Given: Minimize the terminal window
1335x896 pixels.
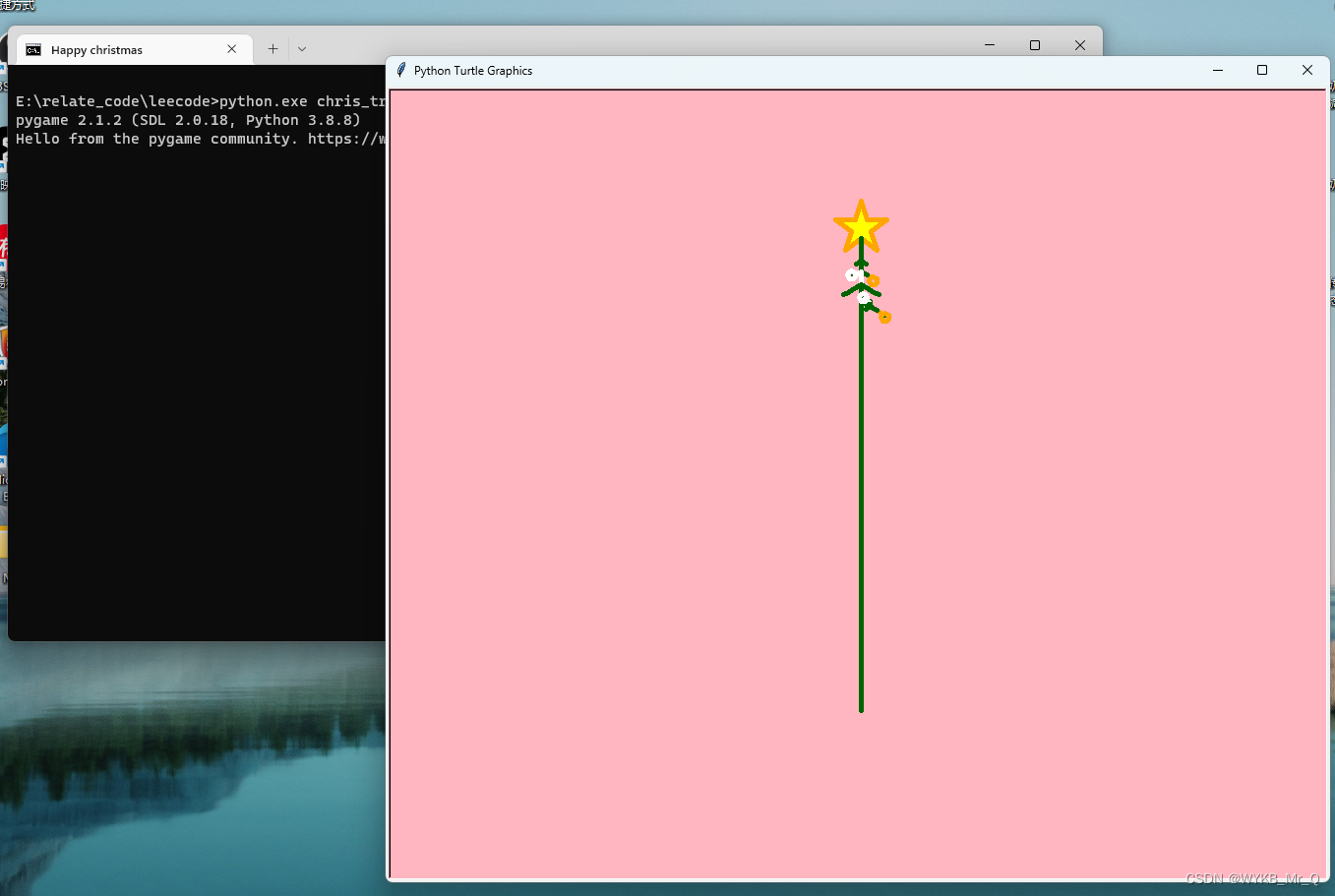Looking at the screenshot, I should [x=990, y=45].
